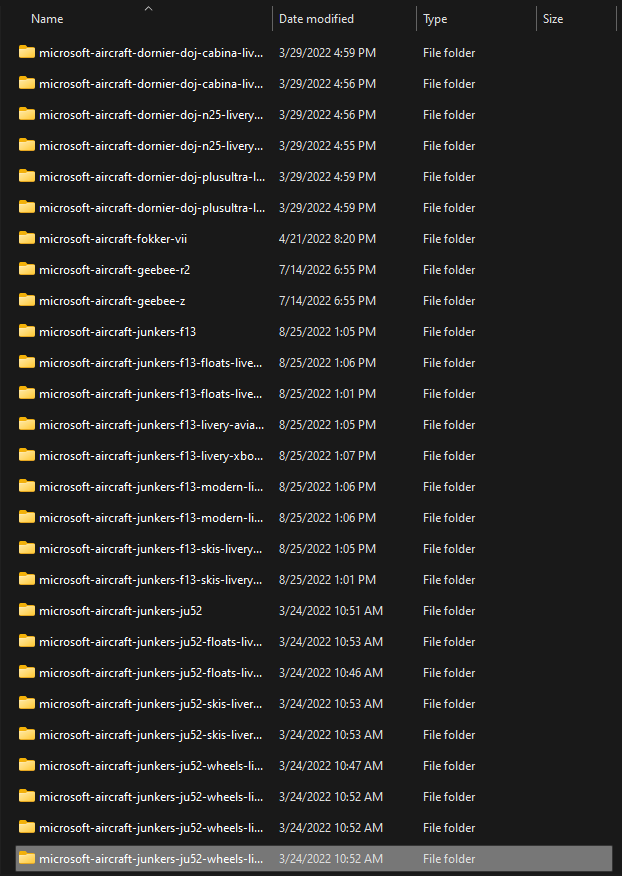Select f13-floats-live name dated 1:06 PM
Image resolution: width=622 pixels, height=876 pixels.
[x=150, y=363]
